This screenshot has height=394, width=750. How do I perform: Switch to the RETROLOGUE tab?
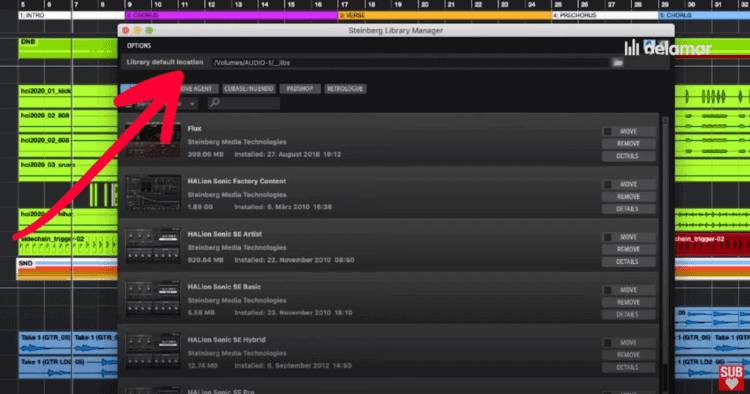tap(345, 89)
